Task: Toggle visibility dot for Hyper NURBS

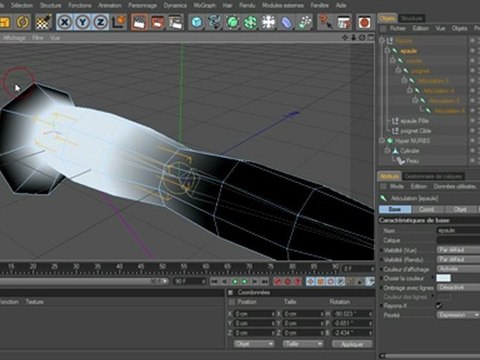Action: pos(472,141)
